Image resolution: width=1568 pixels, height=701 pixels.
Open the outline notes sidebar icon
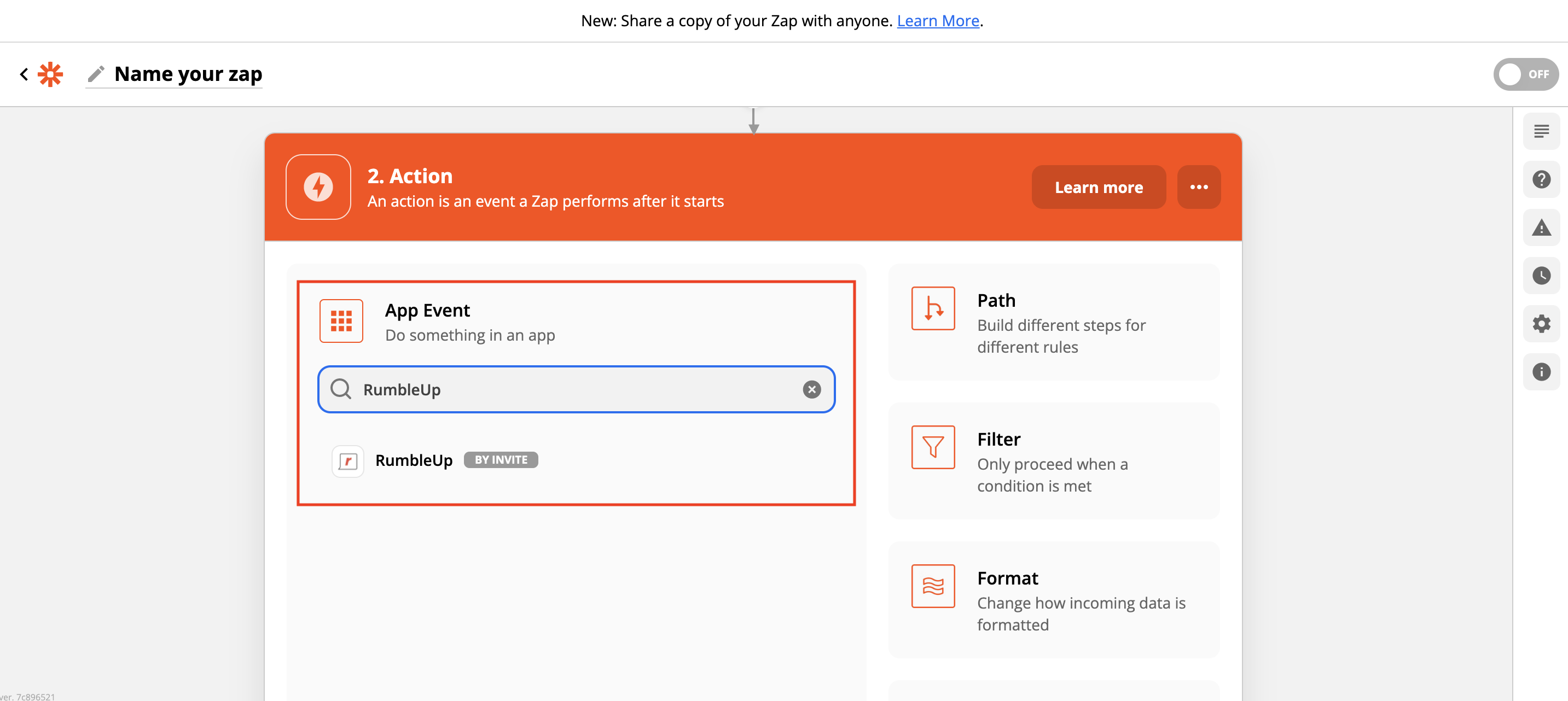[1541, 131]
